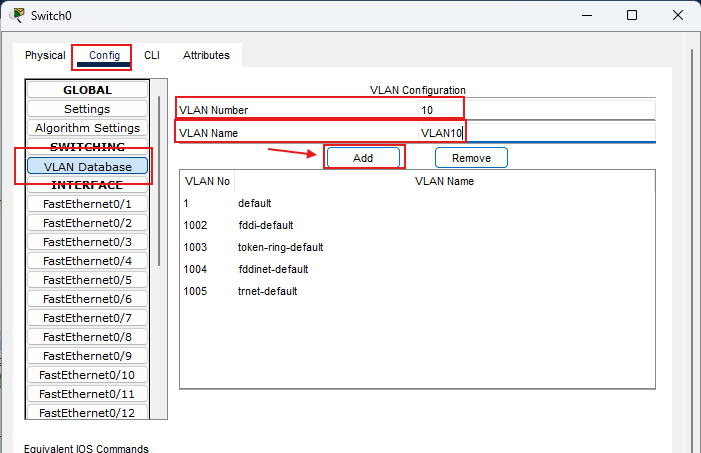
Task: Select VLAN Database in sidebar
Action: click(88, 166)
